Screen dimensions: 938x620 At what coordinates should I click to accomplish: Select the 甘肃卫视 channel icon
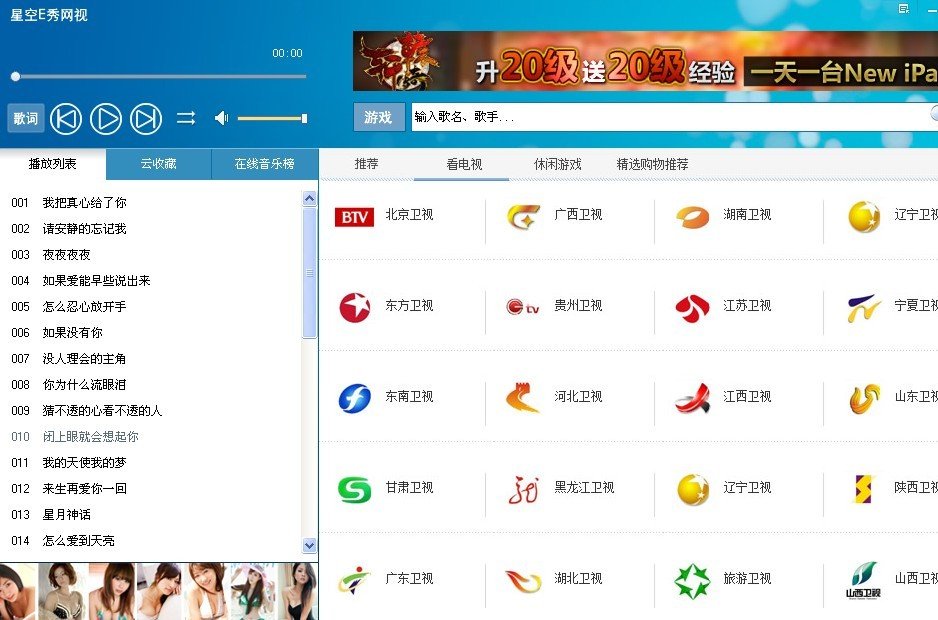pyautogui.click(x=353, y=488)
